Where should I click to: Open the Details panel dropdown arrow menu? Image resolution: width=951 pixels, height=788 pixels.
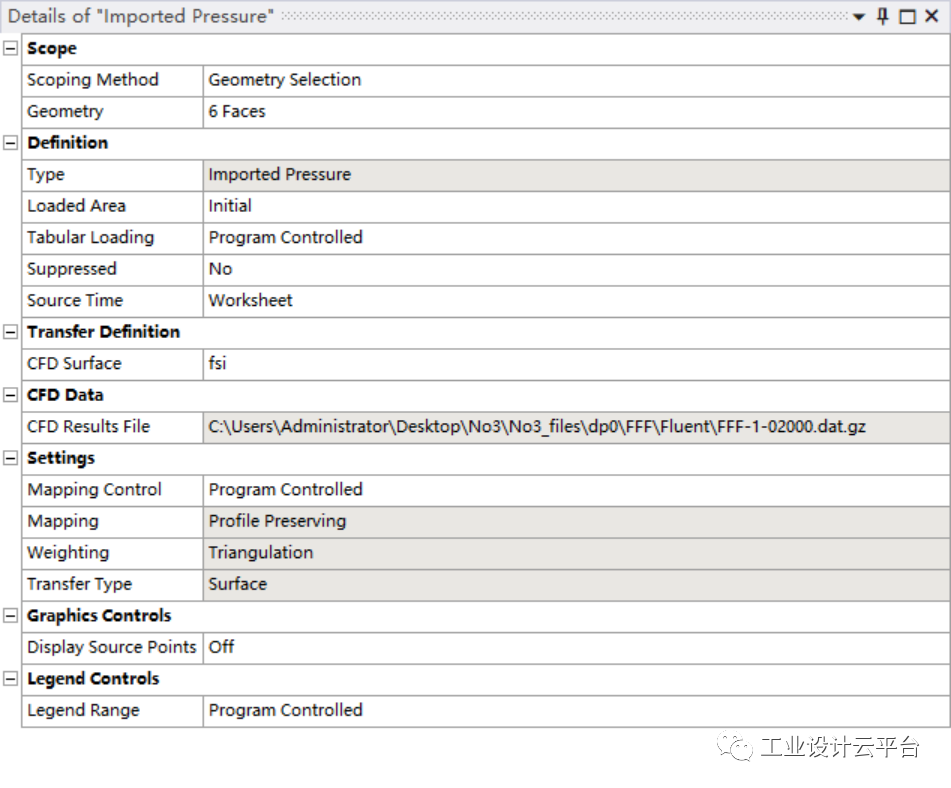click(858, 17)
